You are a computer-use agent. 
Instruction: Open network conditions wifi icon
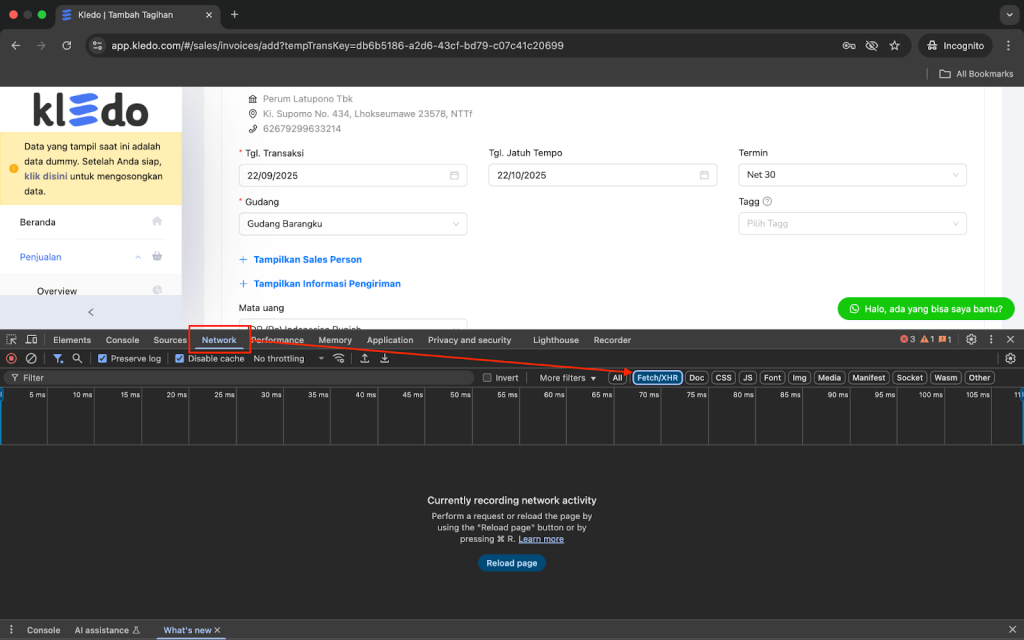pos(339,358)
